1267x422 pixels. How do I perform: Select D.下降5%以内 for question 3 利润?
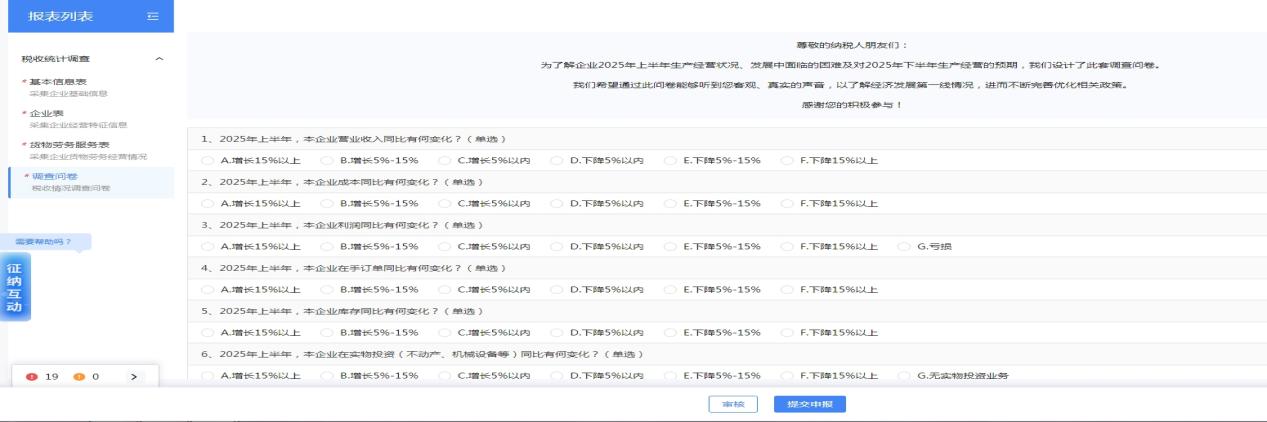point(556,246)
